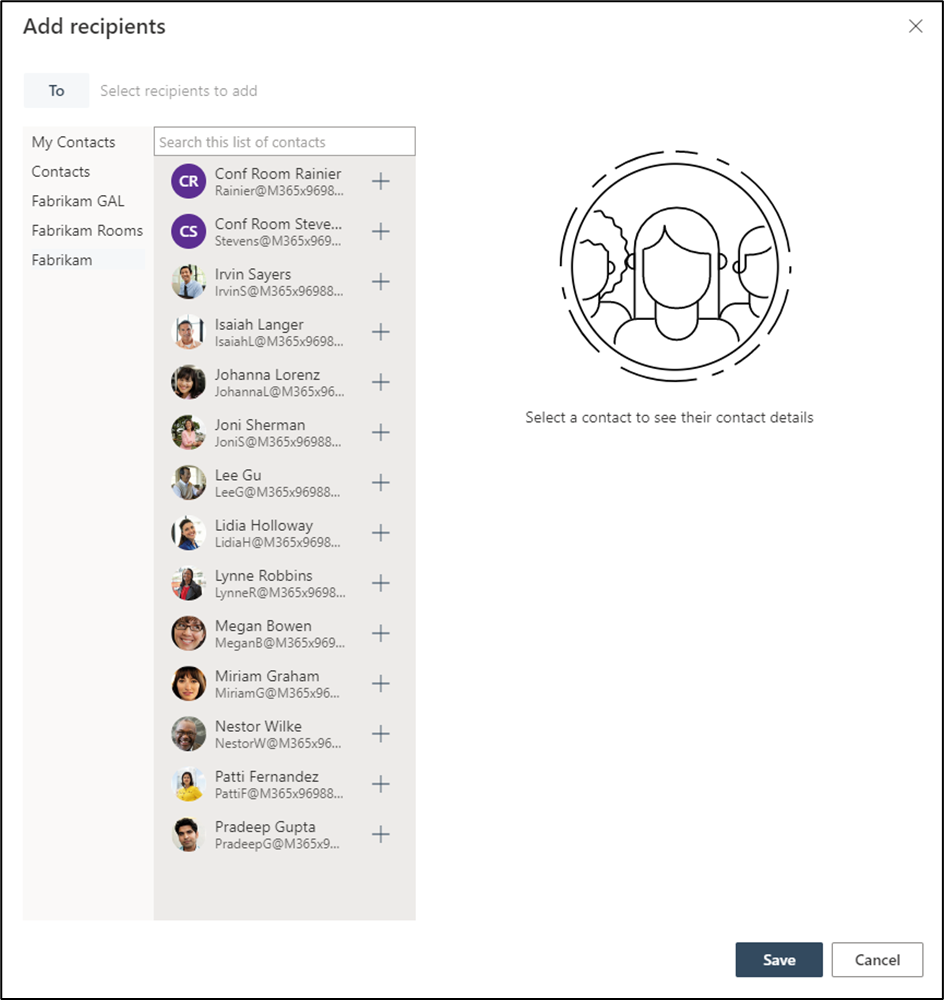Image resolution: width=944 pixels, height=1000 pixels.
Task: Add Patti Fernandez using plus icon
Action: point(381,784)
